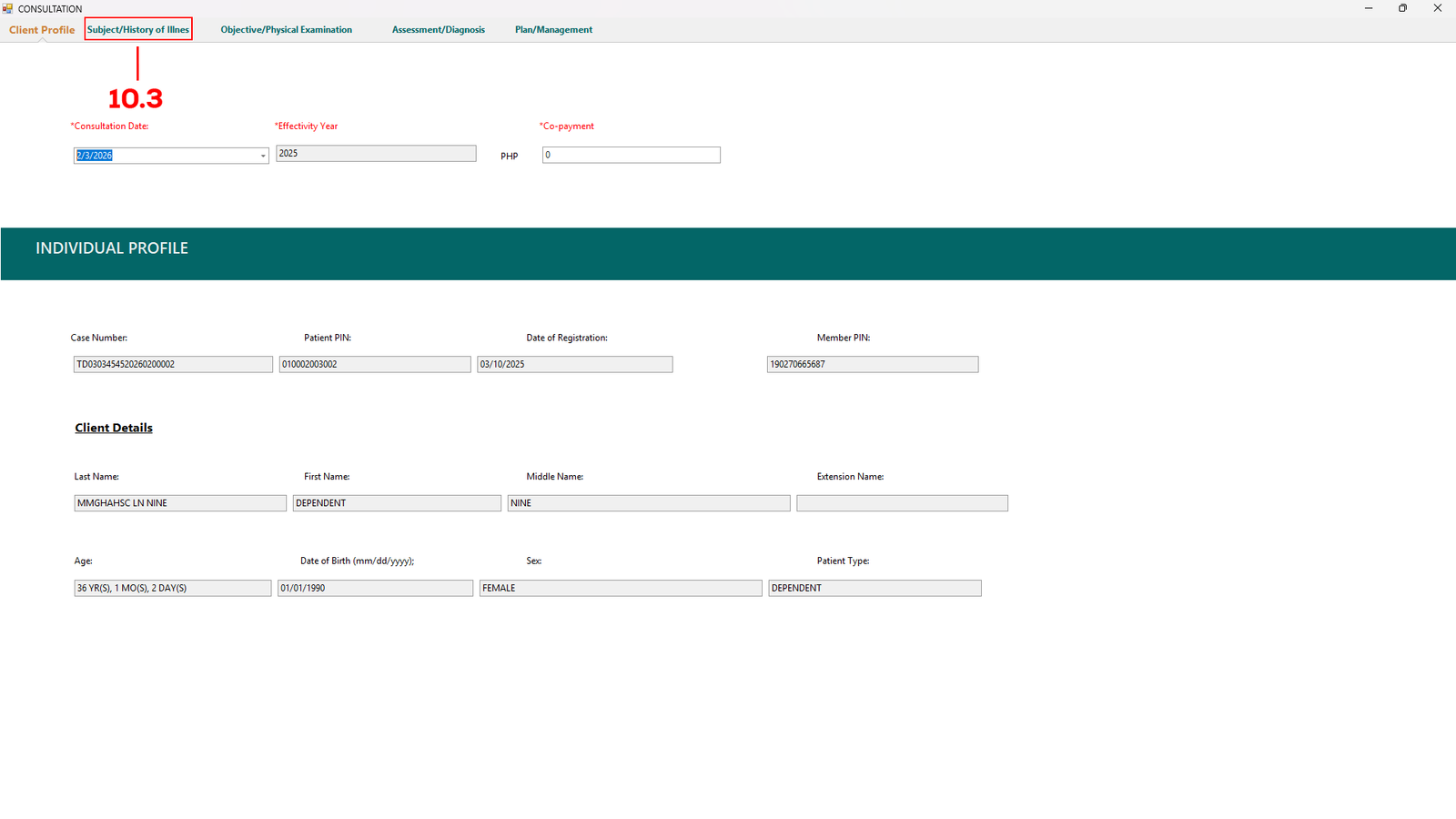Go to the Assessment/Diagnosis tab
This screenshot has width=1456, height=819.
click(x=438, y=30)
